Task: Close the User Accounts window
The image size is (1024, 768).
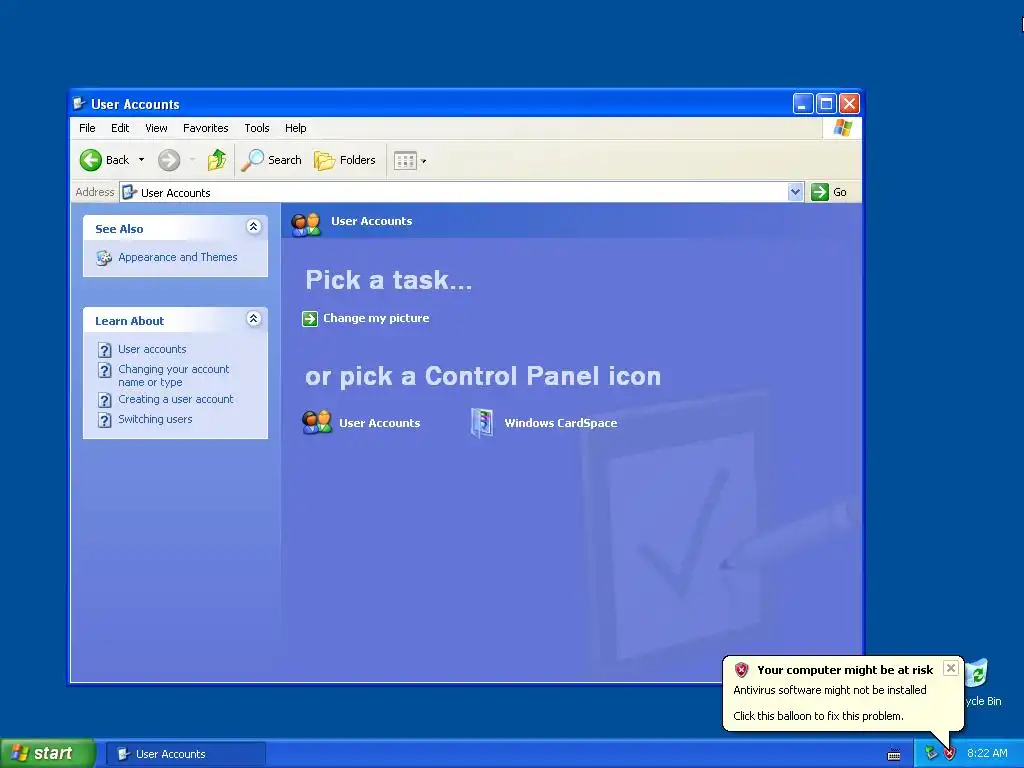Action: coord(849,103)
